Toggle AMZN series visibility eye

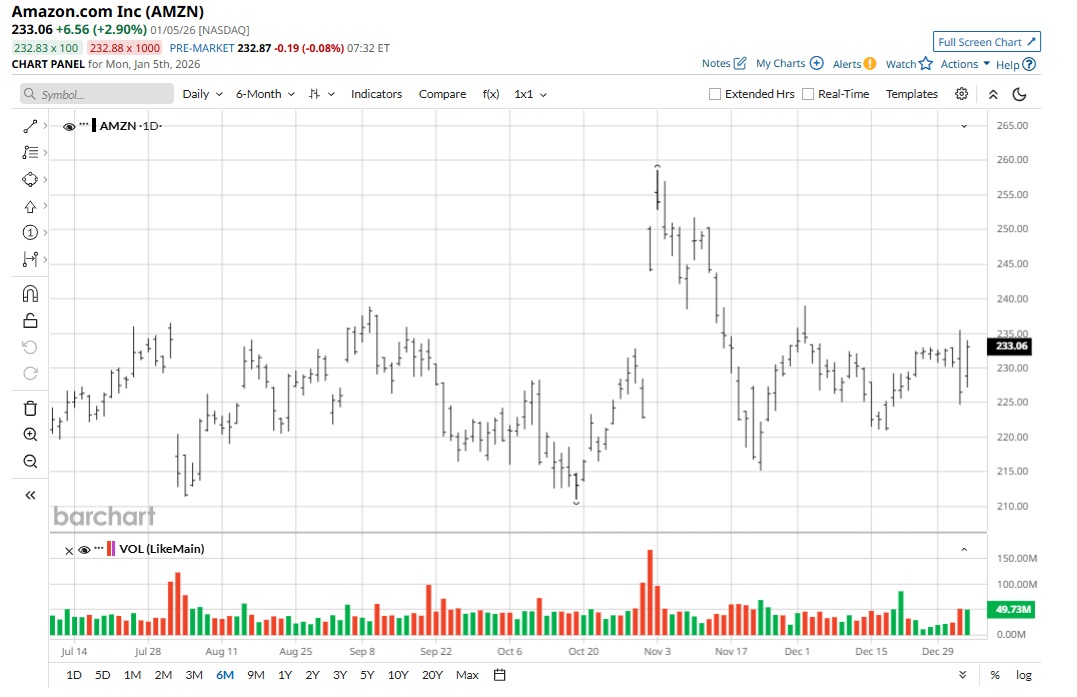[x=69, y=126]
